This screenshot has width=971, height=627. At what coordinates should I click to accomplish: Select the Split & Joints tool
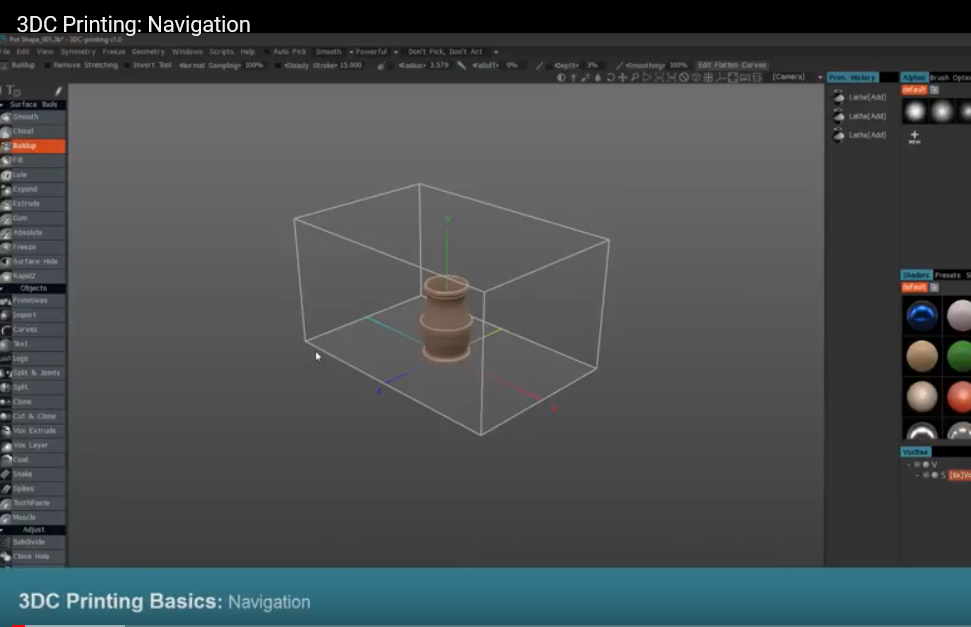click(33, 372)
